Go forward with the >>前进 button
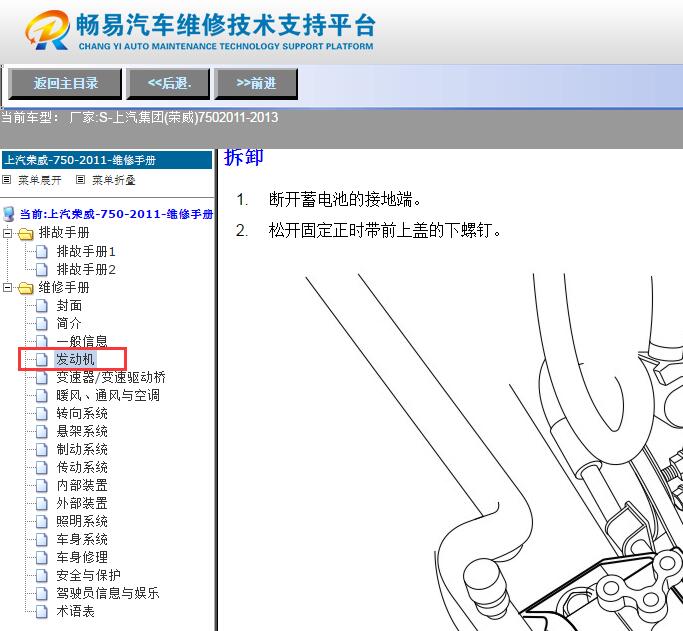Image resolution: width=683 pixels, height=631 pixels. click(256, 84)
